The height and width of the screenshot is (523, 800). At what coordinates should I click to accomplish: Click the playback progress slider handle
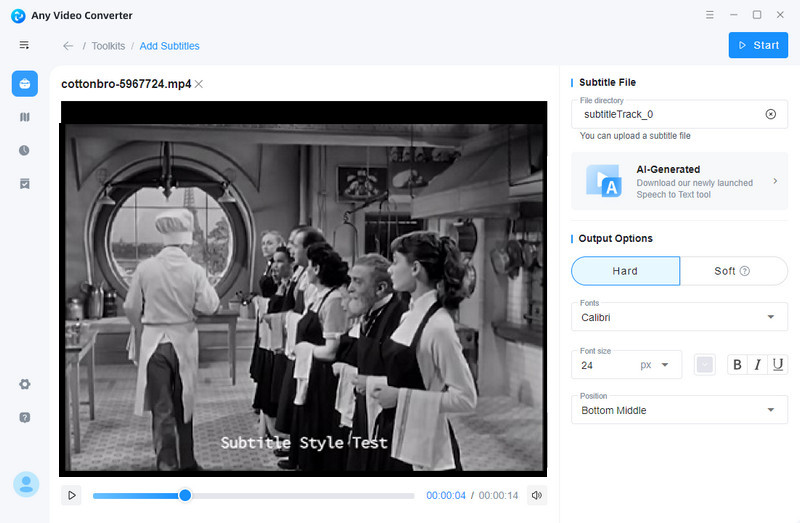click(185, 495)
